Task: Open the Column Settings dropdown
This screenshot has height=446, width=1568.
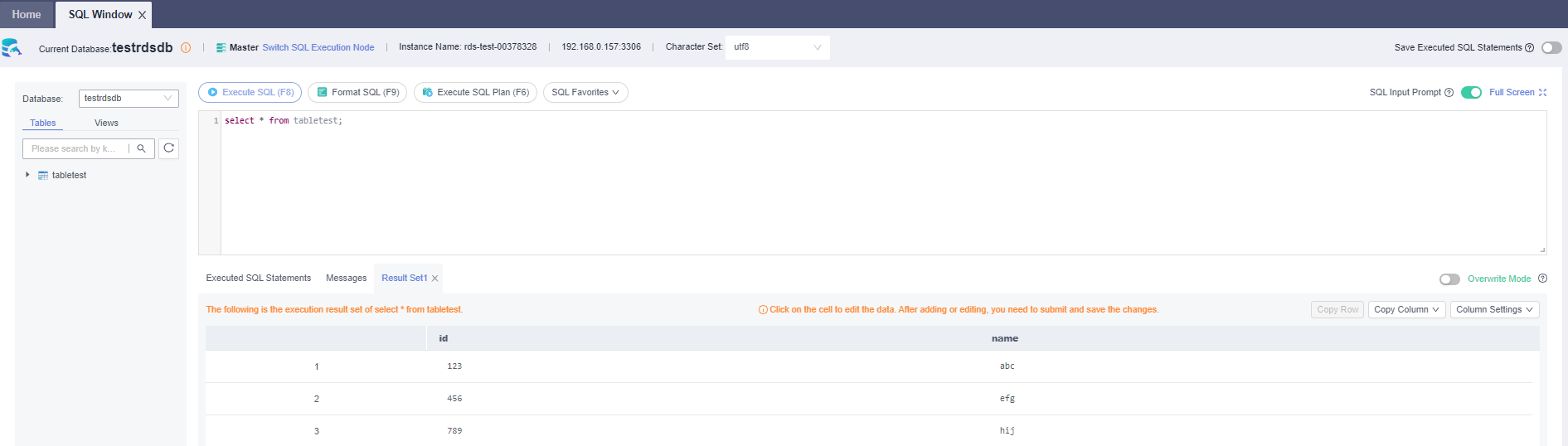Action: [1494, 310]
